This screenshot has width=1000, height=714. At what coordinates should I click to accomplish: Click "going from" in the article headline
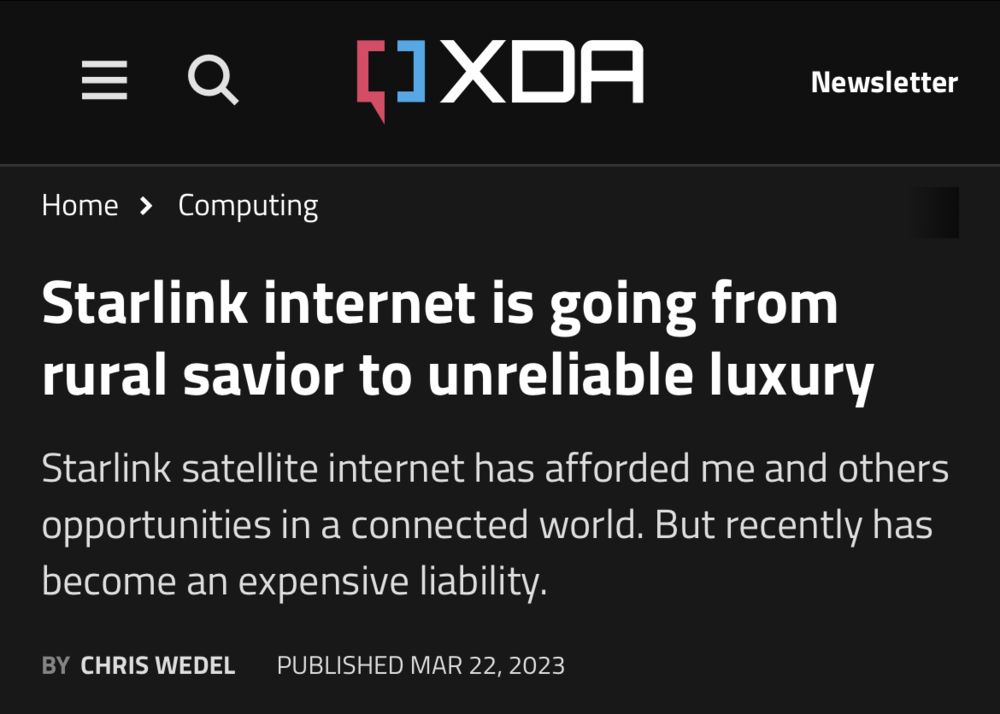(694, 304)
